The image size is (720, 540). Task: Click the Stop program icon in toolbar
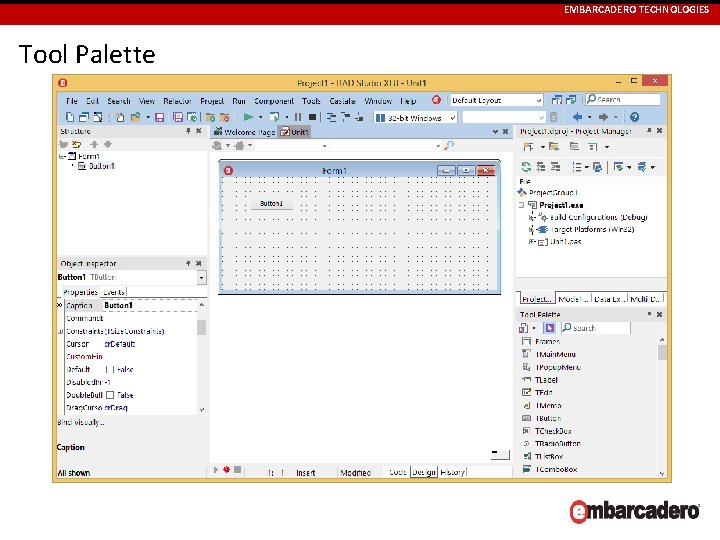click(x=312, y=117)
